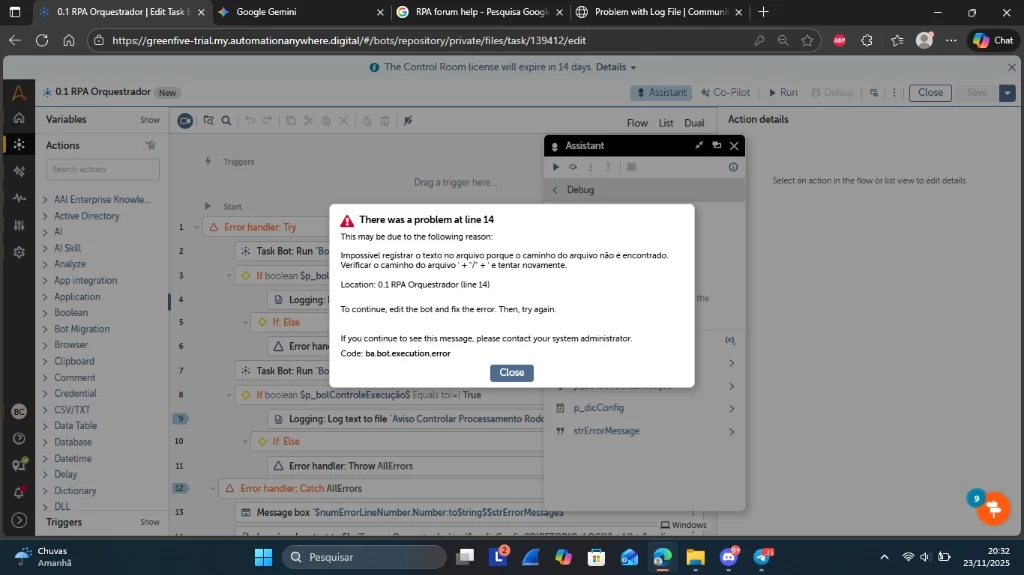
Task: Open the Edge Copilot Chat button
Action: (993, 41)
